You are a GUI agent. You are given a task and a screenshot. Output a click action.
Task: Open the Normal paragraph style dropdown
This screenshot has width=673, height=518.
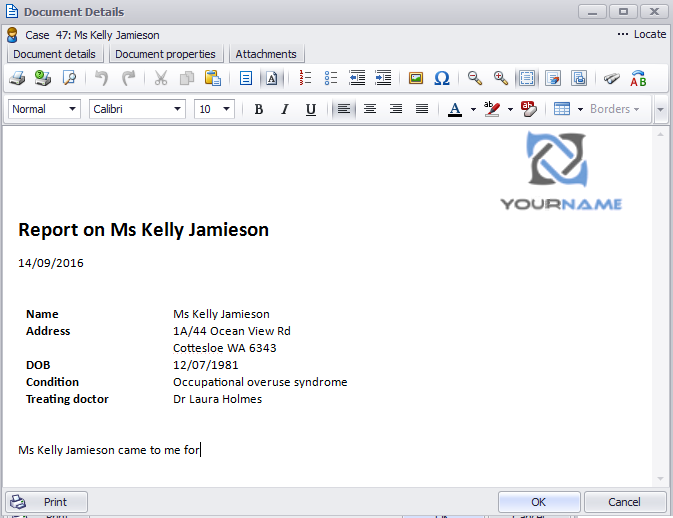coord(73,109)
